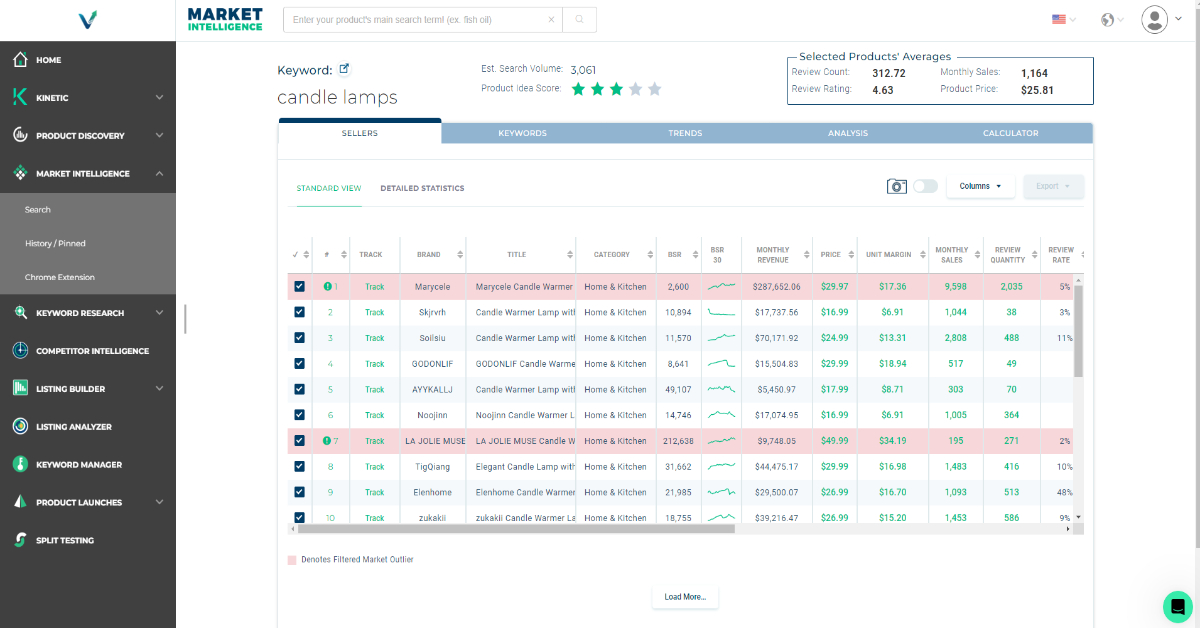Click the Viral Launch V logo
1200x628 pixels.
(87, 19)
